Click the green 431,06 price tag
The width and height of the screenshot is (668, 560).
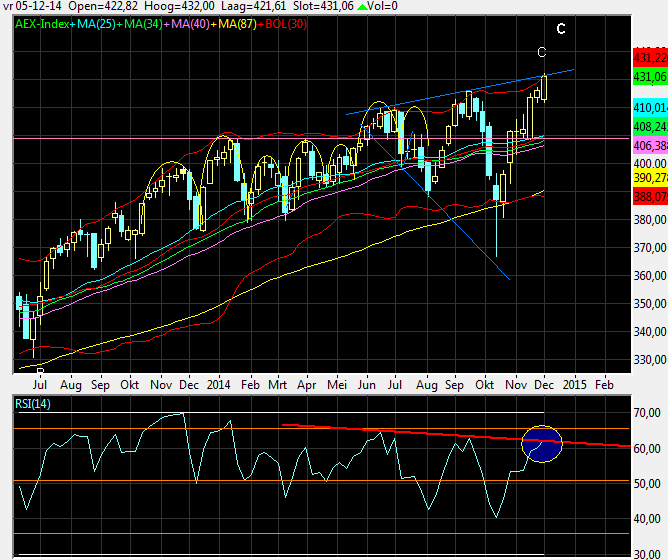click(650, 76)
